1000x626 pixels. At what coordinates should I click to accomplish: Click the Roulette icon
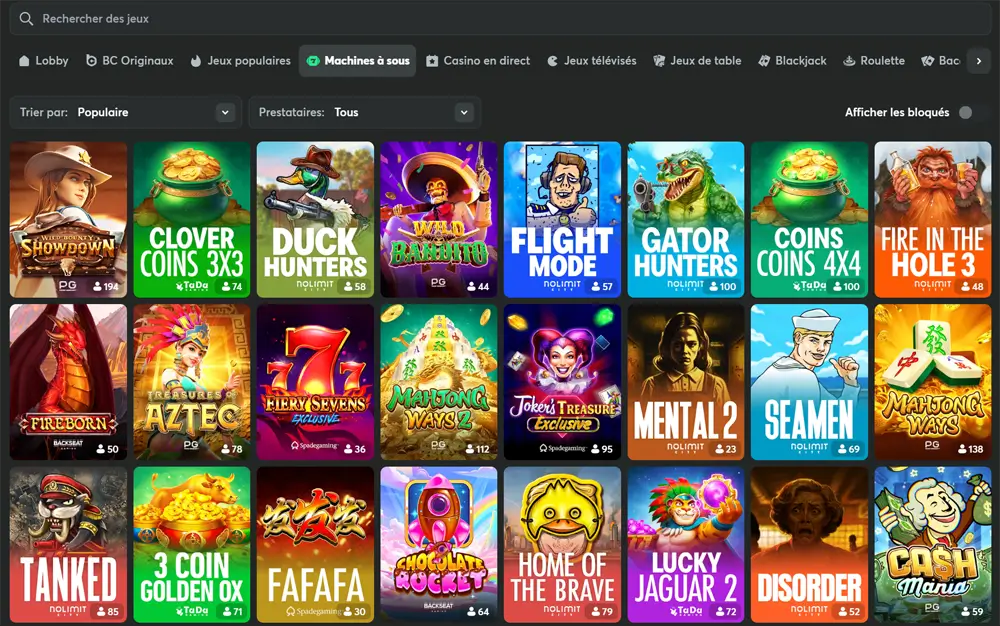[850, 61]
